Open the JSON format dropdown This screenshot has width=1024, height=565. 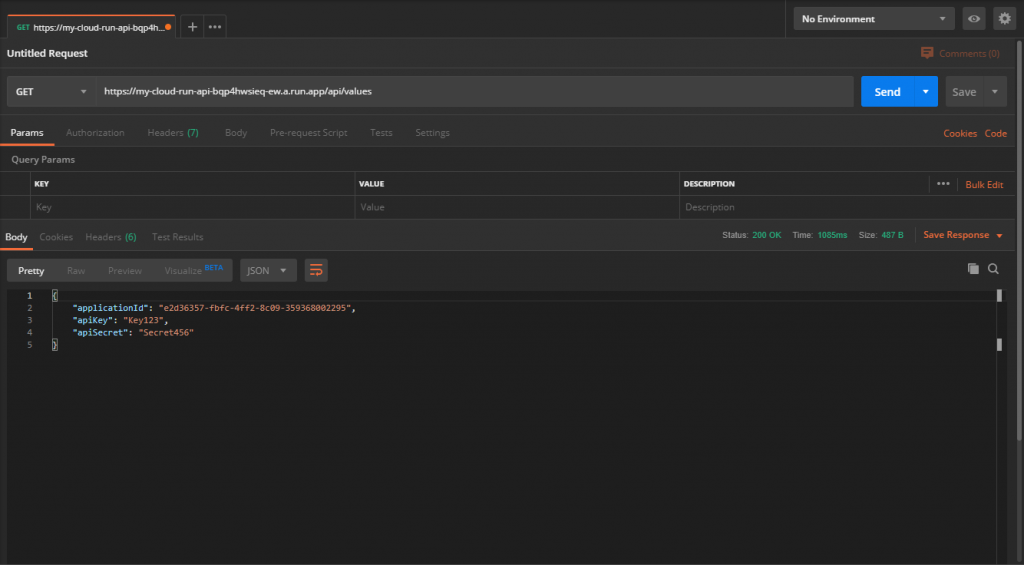point(268,270)
